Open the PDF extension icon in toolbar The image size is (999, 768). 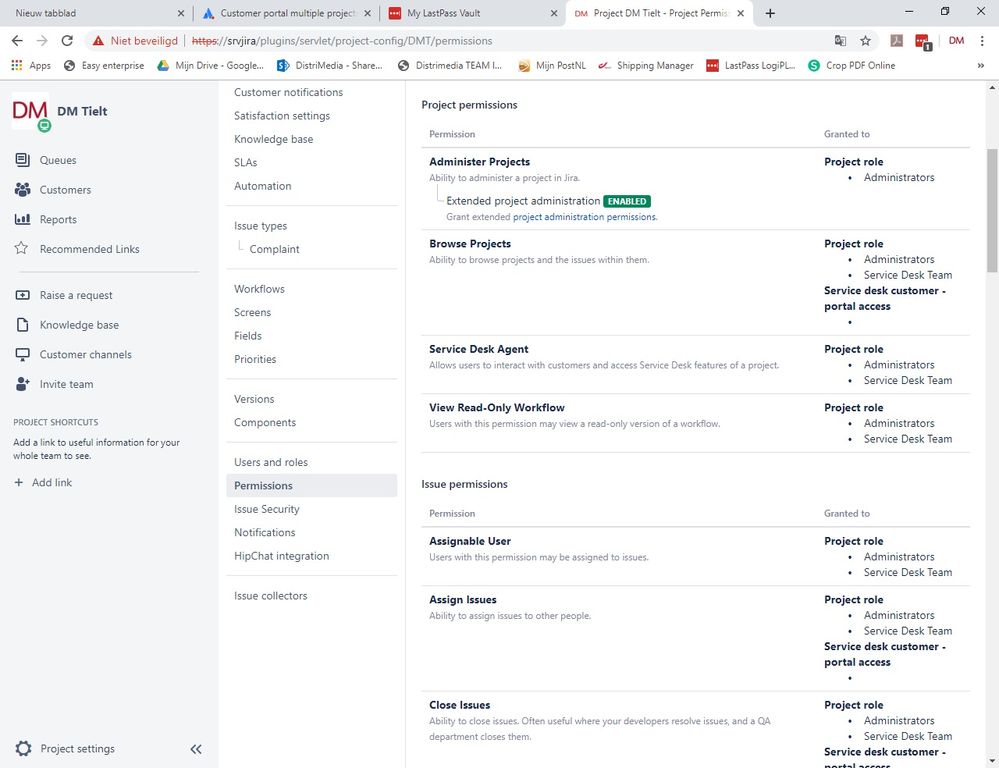[x=896, y=41]
